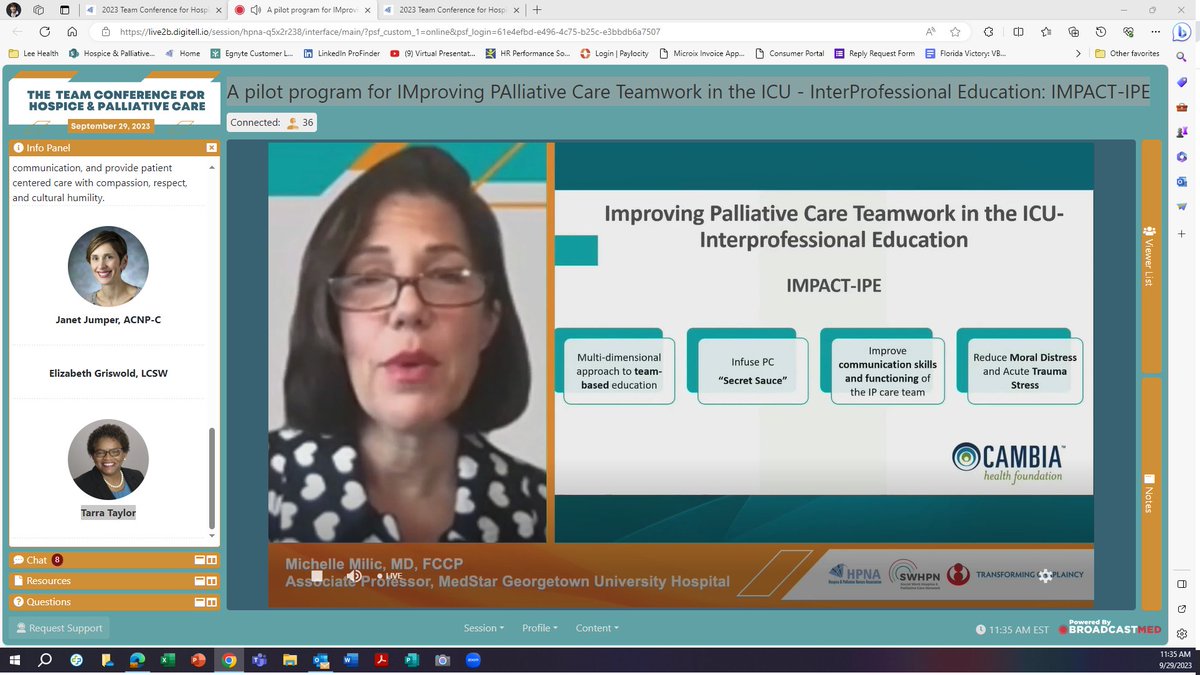
Task: Click the Questions question-mark icon
Action: pos(20,601)
